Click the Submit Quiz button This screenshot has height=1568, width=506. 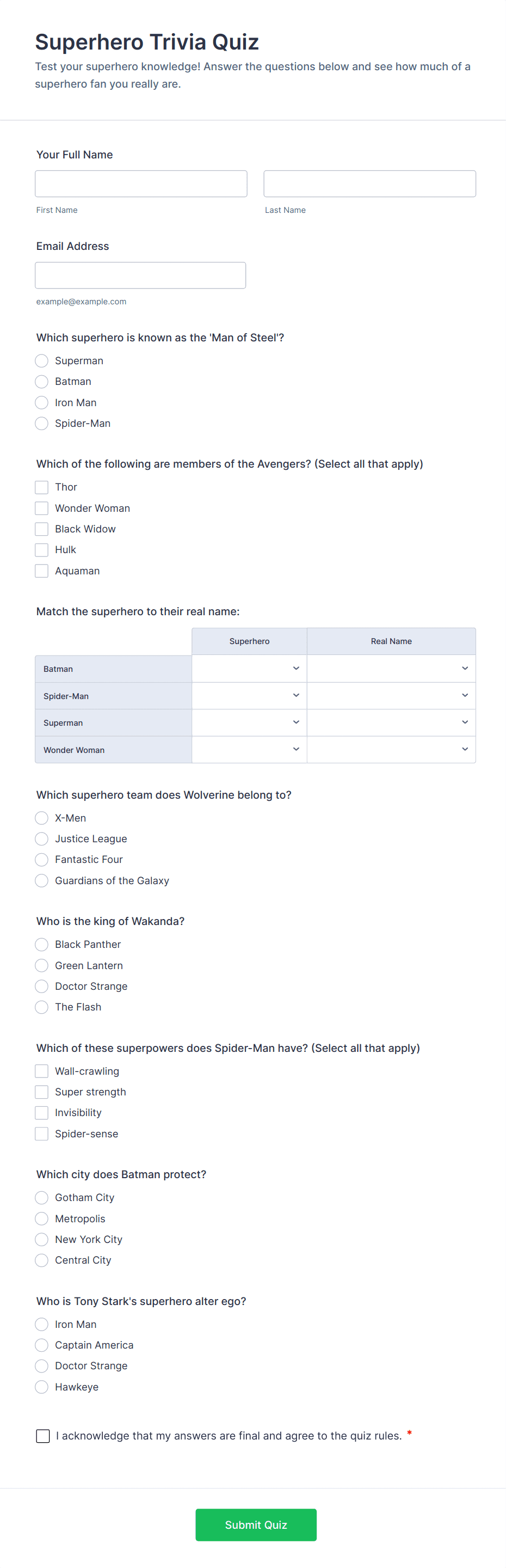[x=255, y=1524]
